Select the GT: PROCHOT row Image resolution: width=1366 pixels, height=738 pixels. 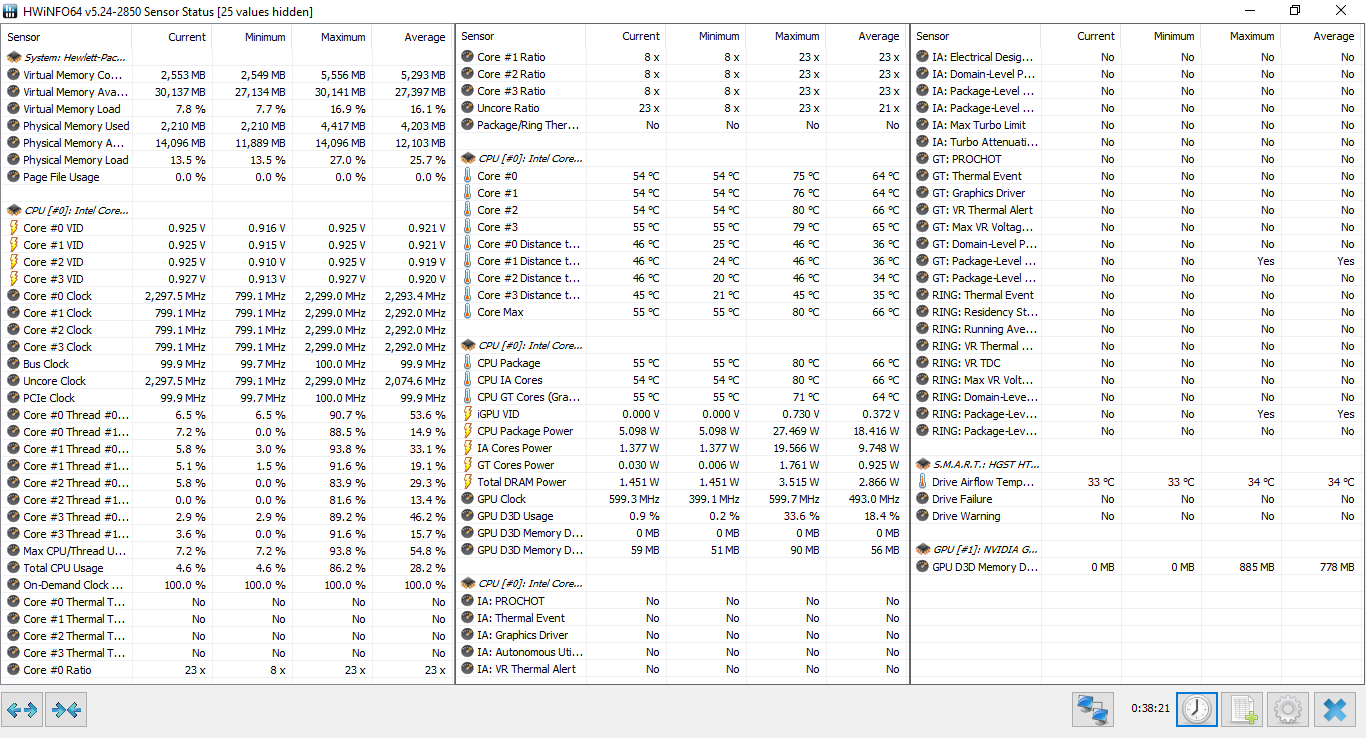tap(1138, 159)
